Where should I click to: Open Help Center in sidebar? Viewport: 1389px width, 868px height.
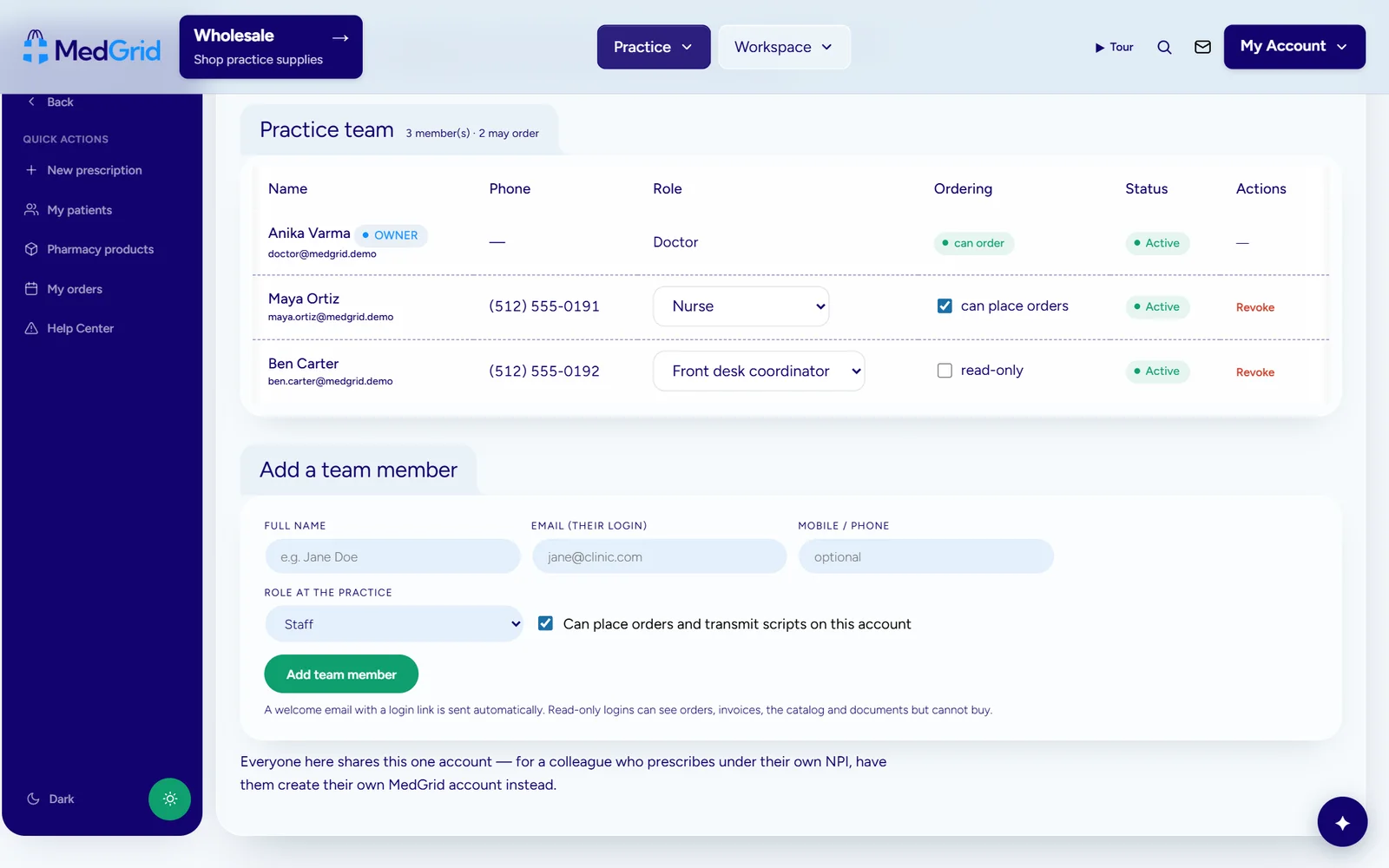(81, 328)
